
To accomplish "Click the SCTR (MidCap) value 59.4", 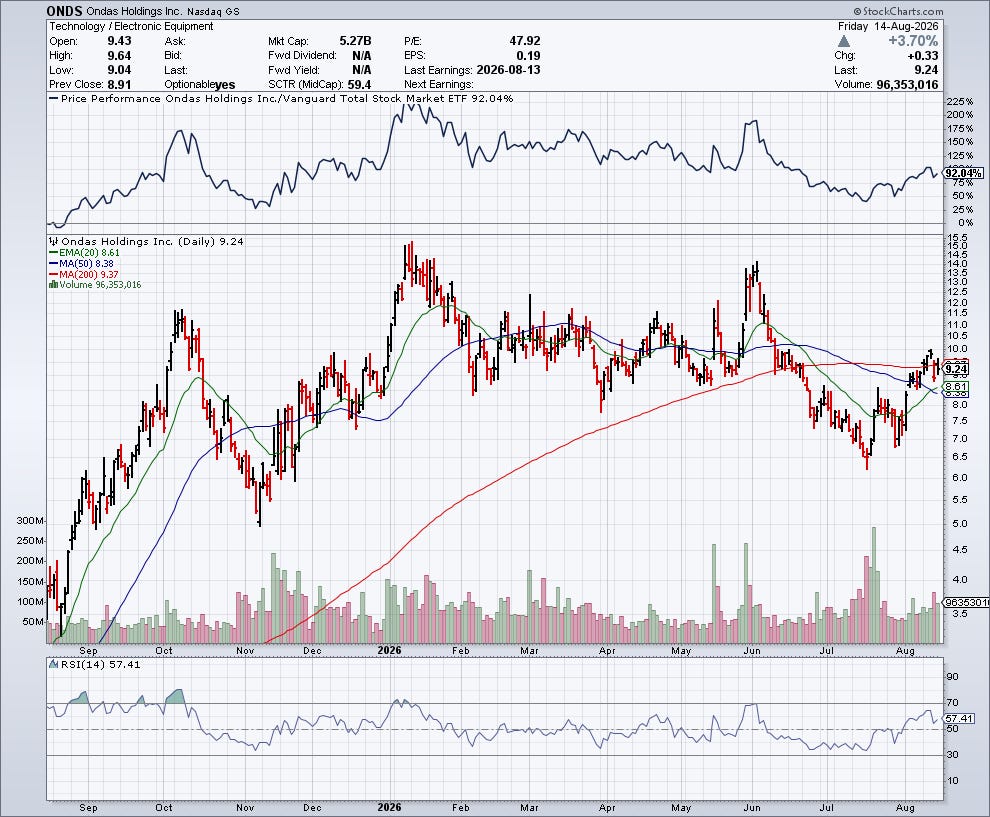I will (x=359, y=85).
